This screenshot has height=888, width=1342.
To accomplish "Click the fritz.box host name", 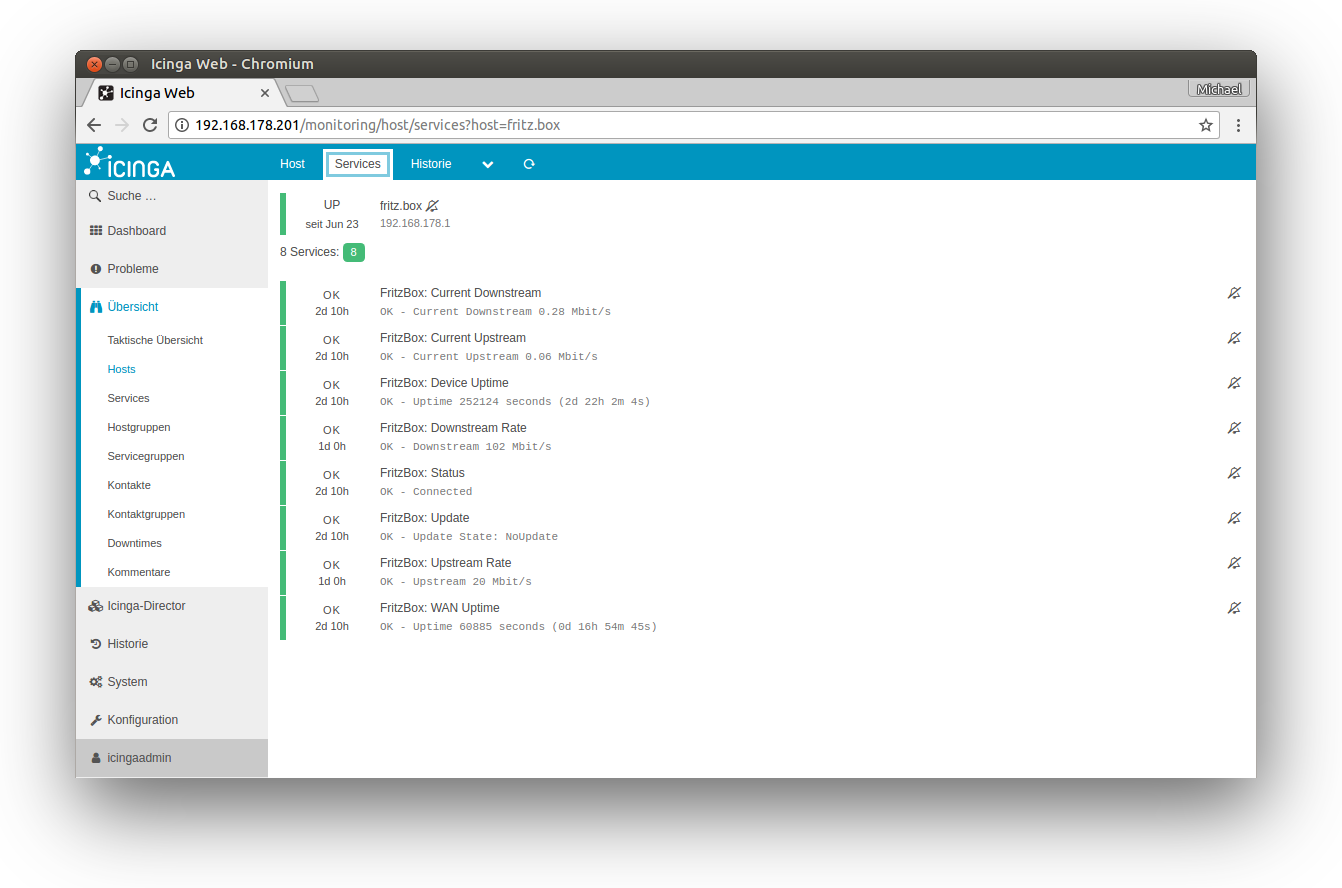I will point(401,205).
